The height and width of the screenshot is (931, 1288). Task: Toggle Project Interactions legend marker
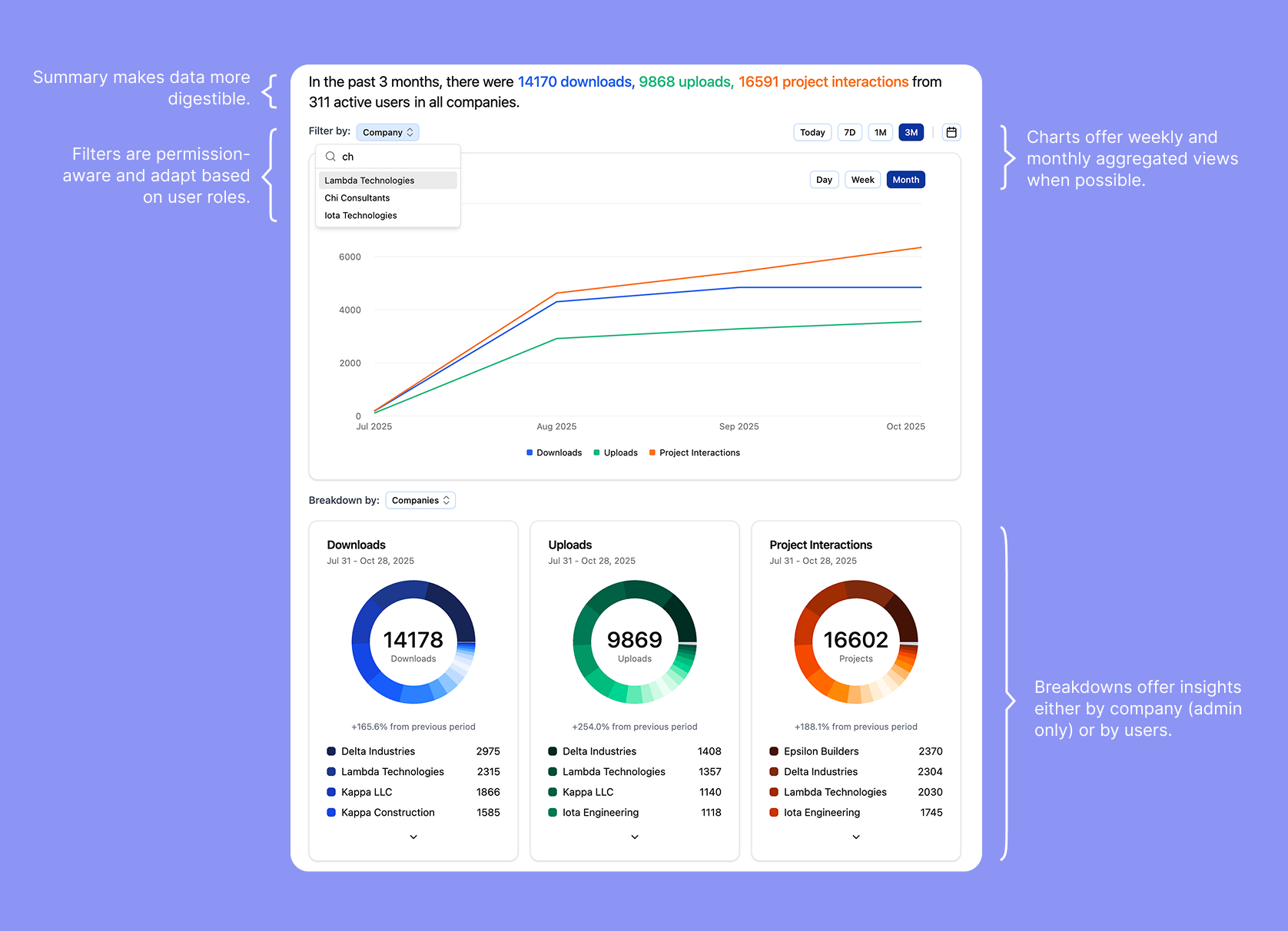coord(652,452)
